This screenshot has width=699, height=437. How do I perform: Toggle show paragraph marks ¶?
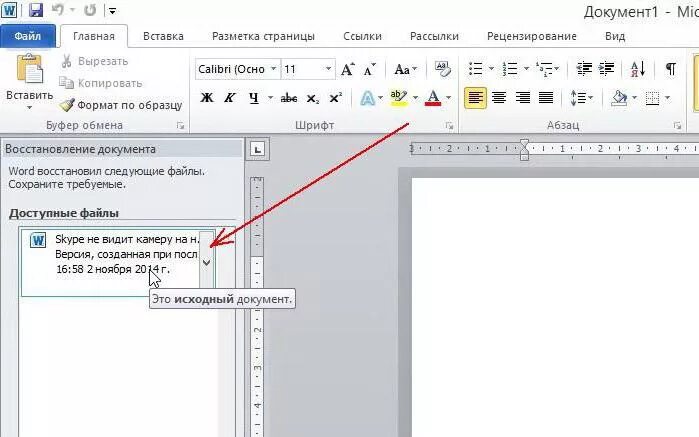point(670,69)
